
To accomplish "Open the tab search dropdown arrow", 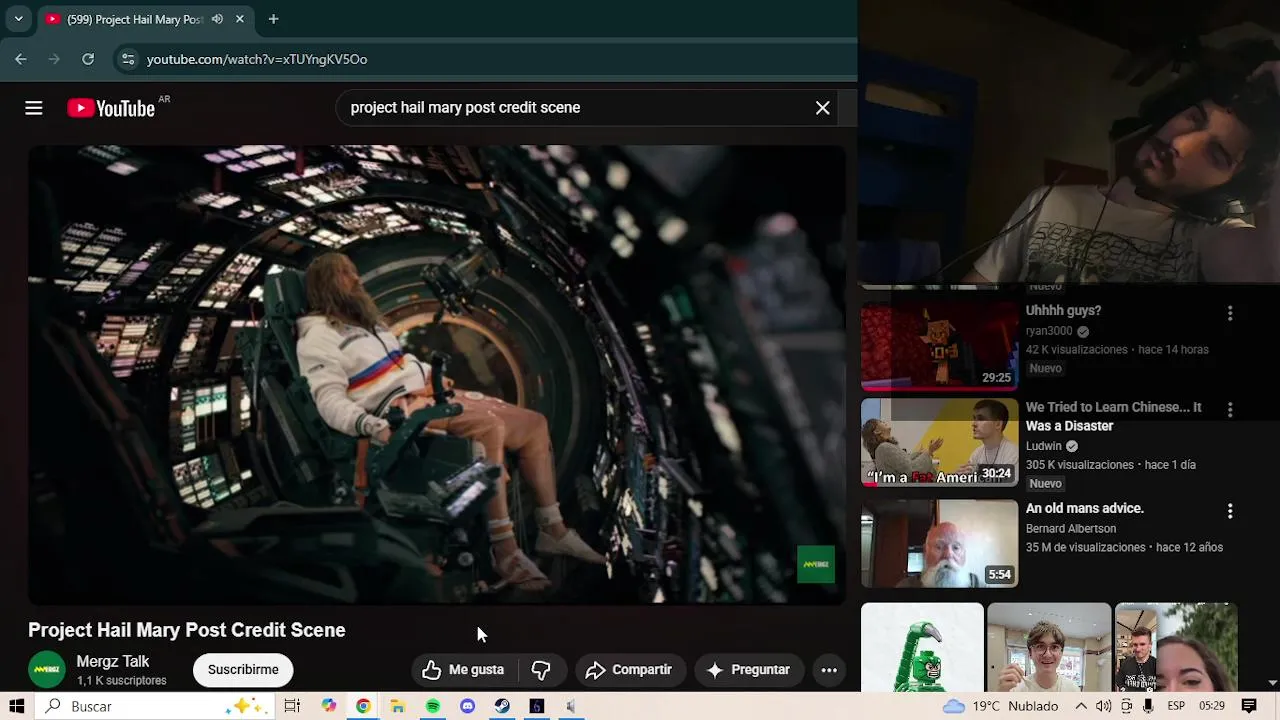I will [18, 19].
